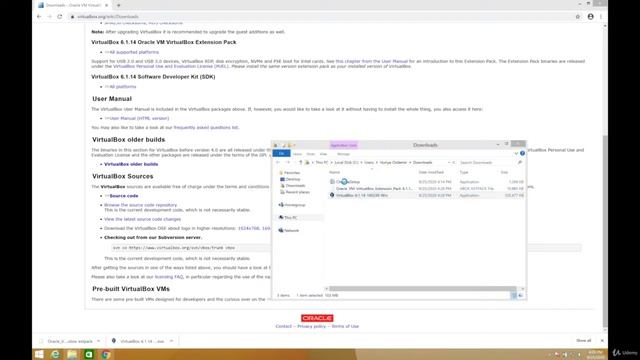
Task: Reload the VirtualBox downloads page
Action: point(60,17)
